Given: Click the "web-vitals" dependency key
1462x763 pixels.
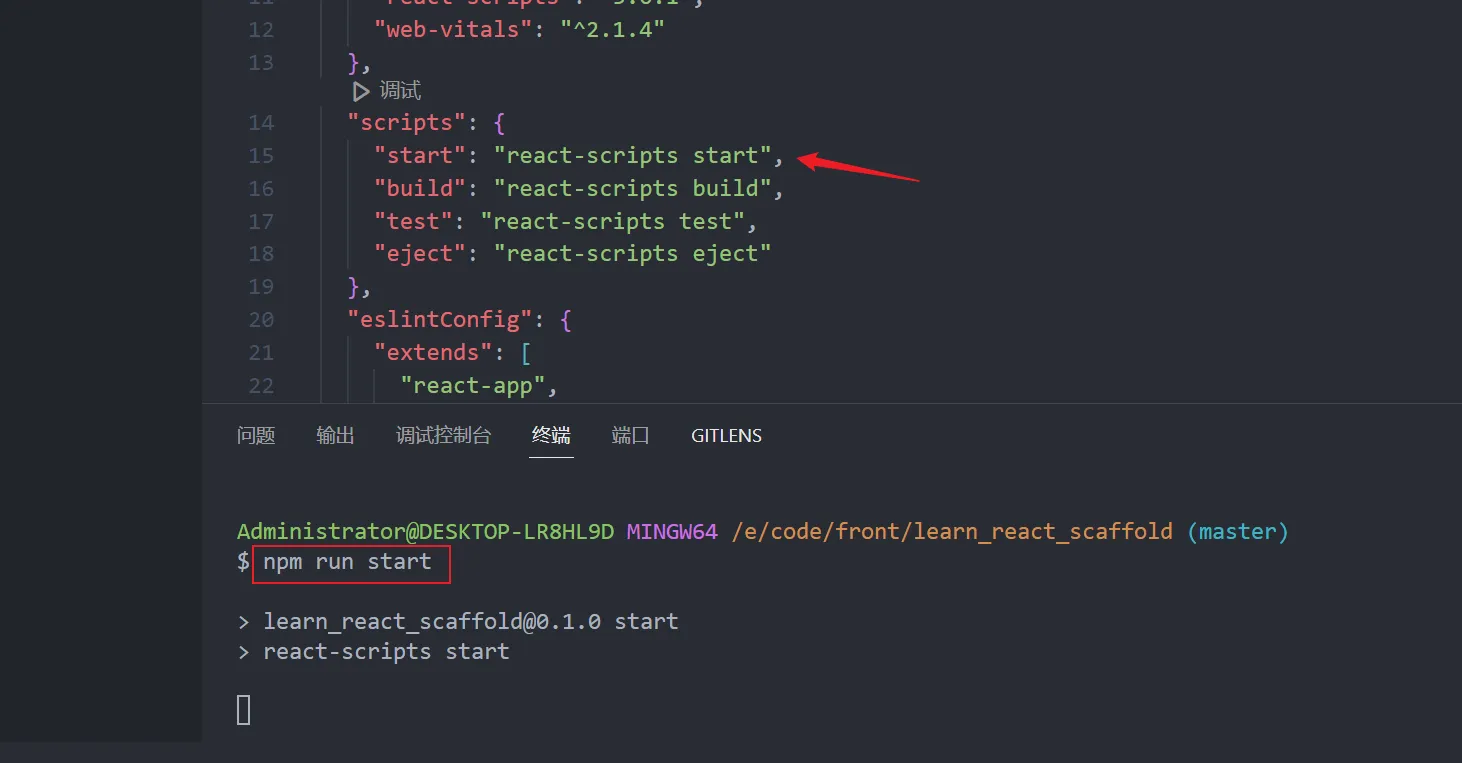Looking at the screenshot, I should 453,30.
